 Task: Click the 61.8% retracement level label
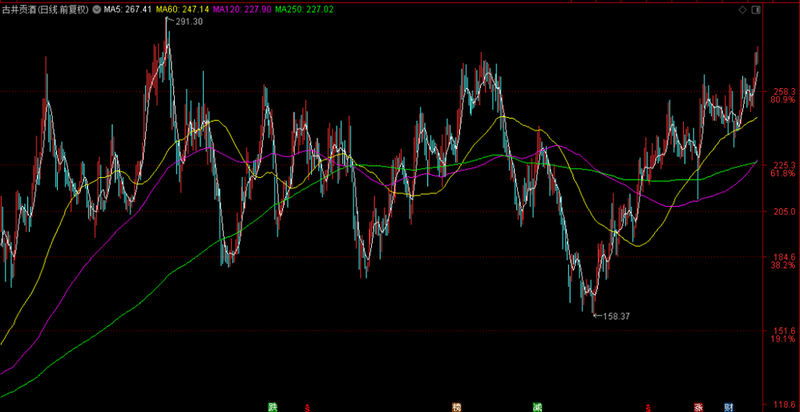pos(782,174)
